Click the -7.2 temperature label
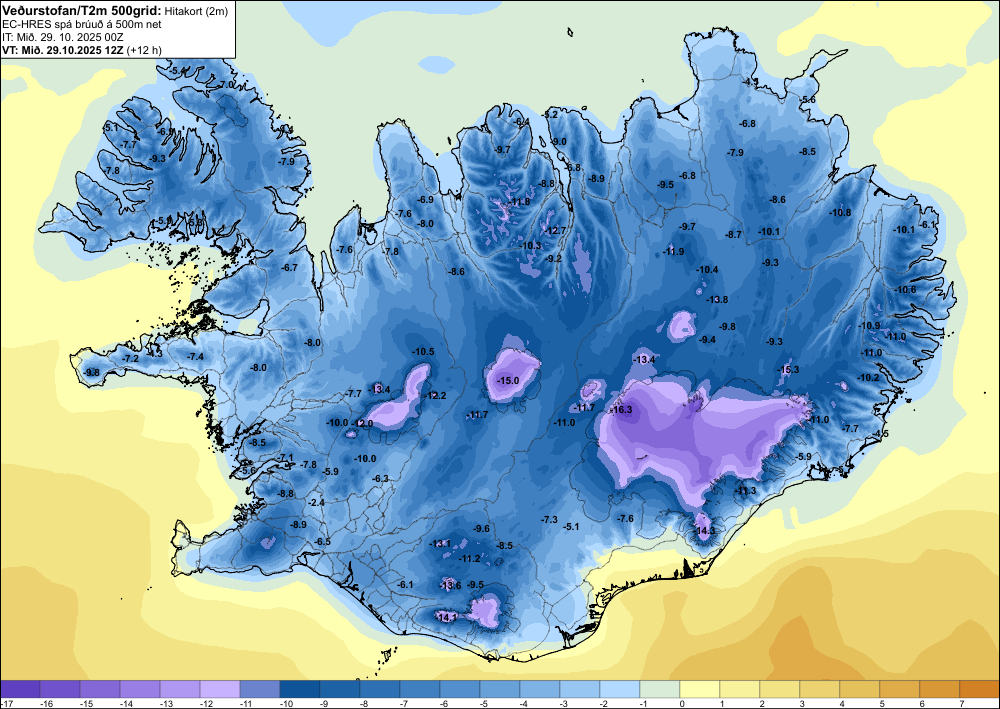This screenshot has width=1000, height=709. (x=131, y=359)
